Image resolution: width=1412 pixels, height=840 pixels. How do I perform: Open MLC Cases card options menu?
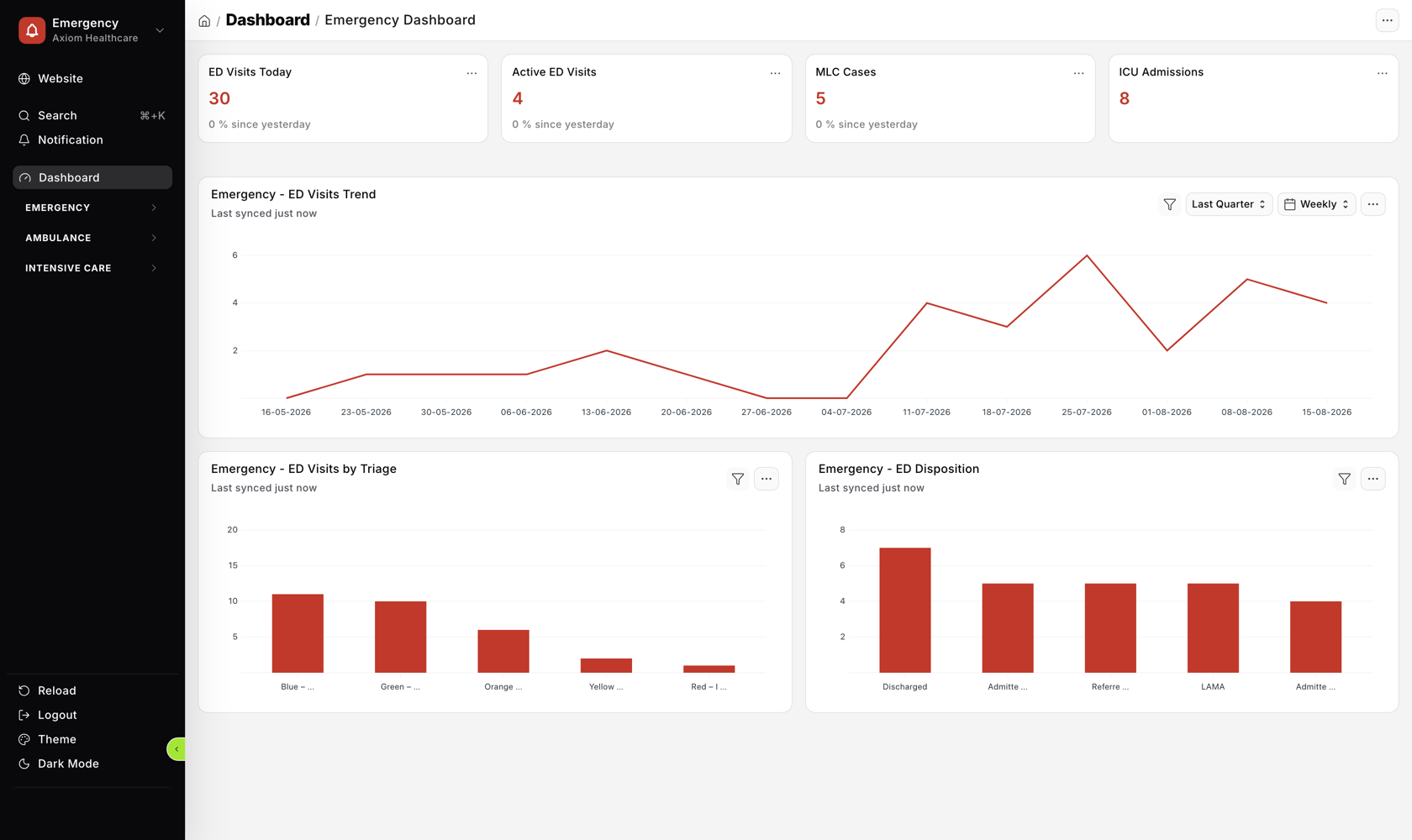(1078, 73)
